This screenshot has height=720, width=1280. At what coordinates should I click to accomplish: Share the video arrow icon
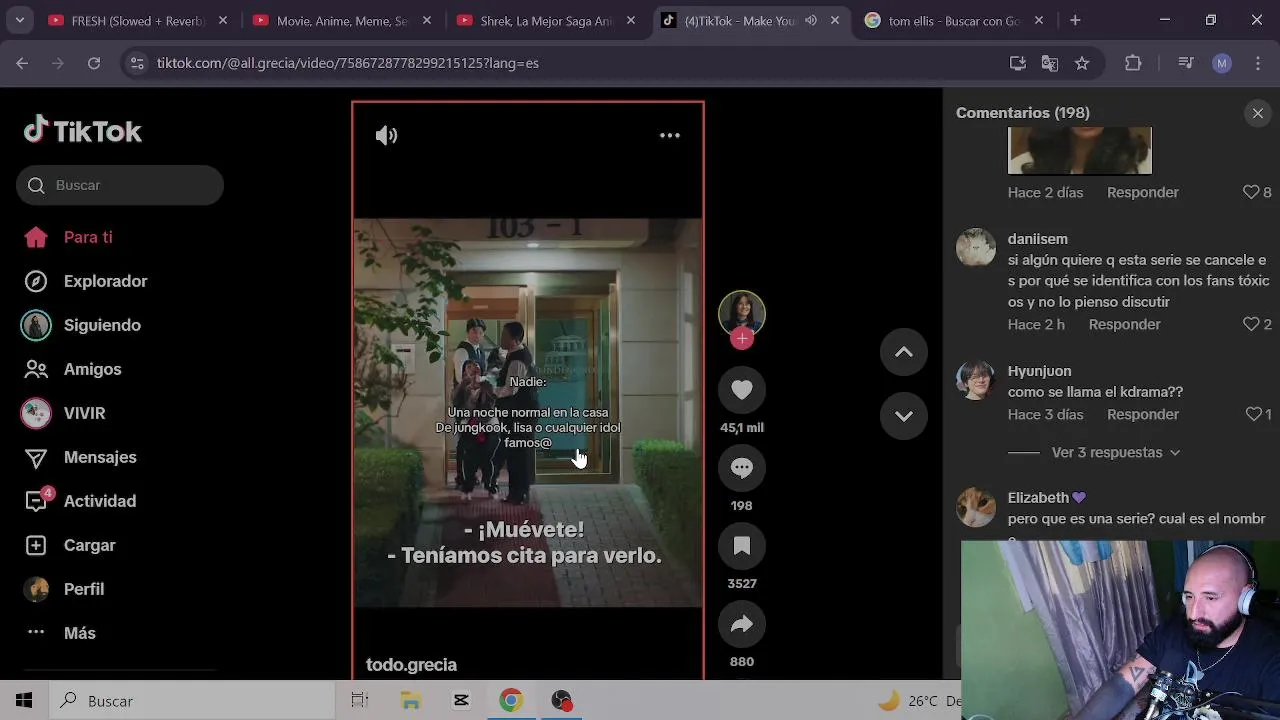[742, 624]
